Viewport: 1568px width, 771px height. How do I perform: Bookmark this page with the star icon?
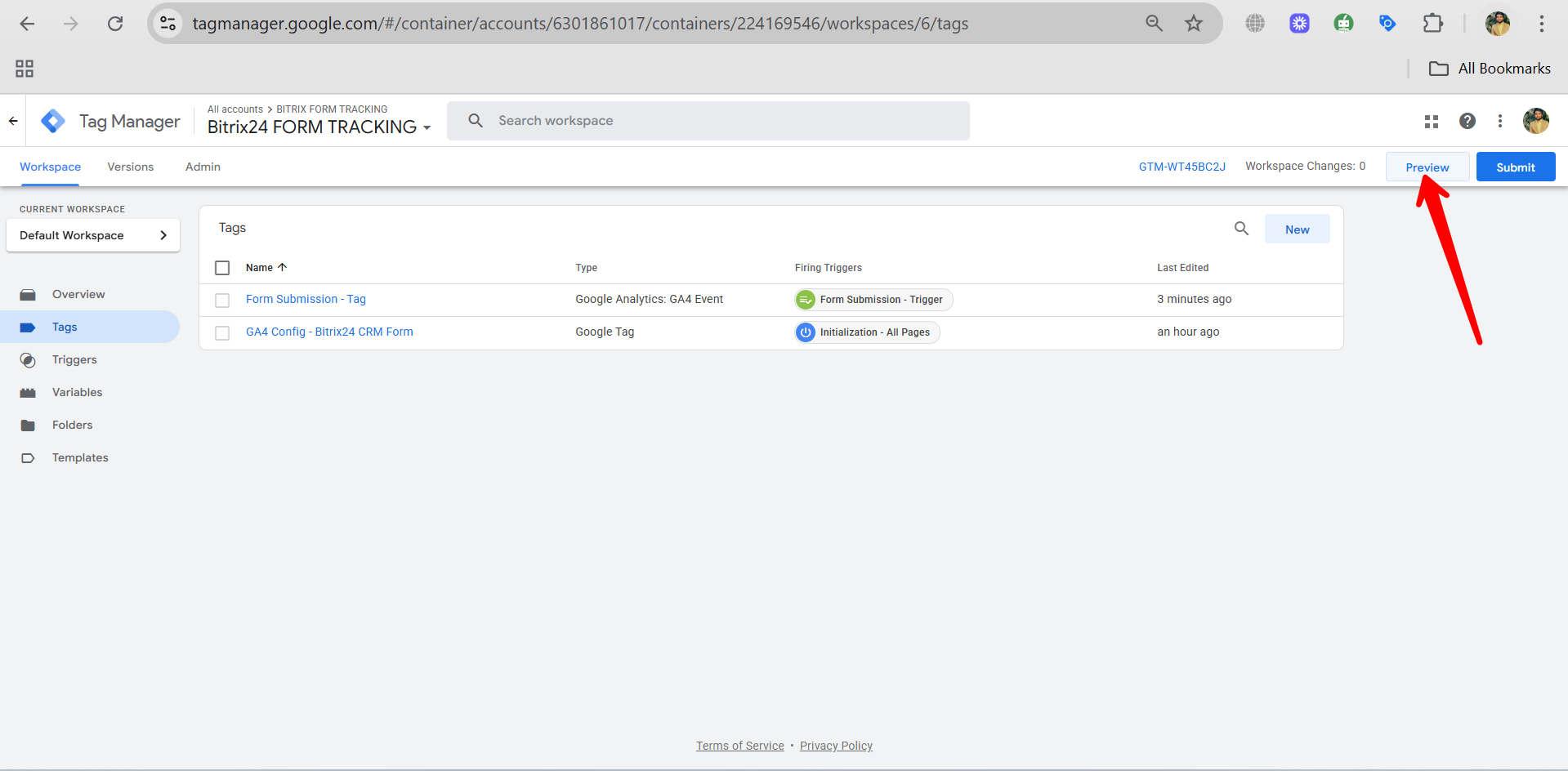pyautogui.click(x=1194, y=24)
